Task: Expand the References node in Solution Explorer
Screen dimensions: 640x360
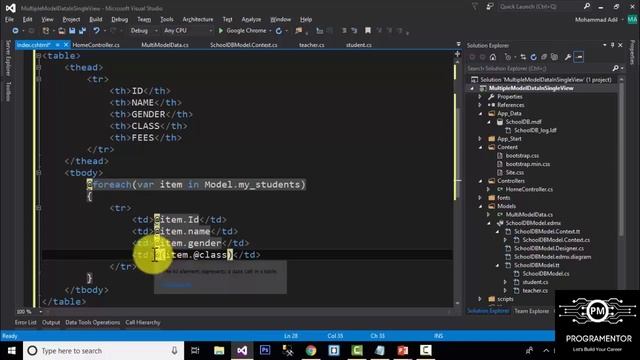Action: (x=480, y=105)
